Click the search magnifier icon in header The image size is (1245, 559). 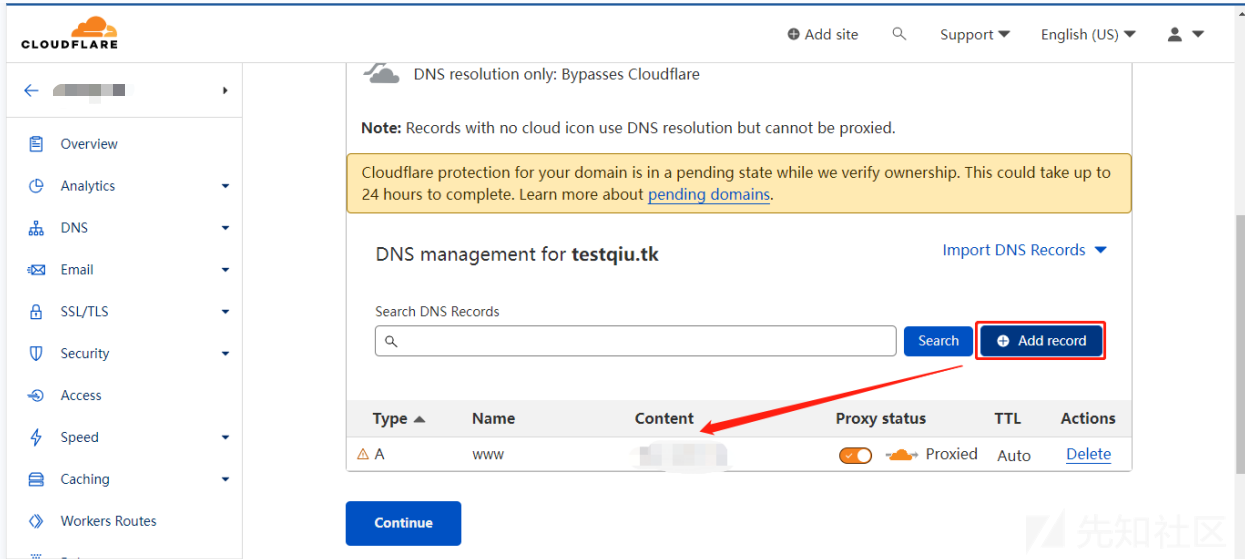pyautogui.click(x=899, y=34)
